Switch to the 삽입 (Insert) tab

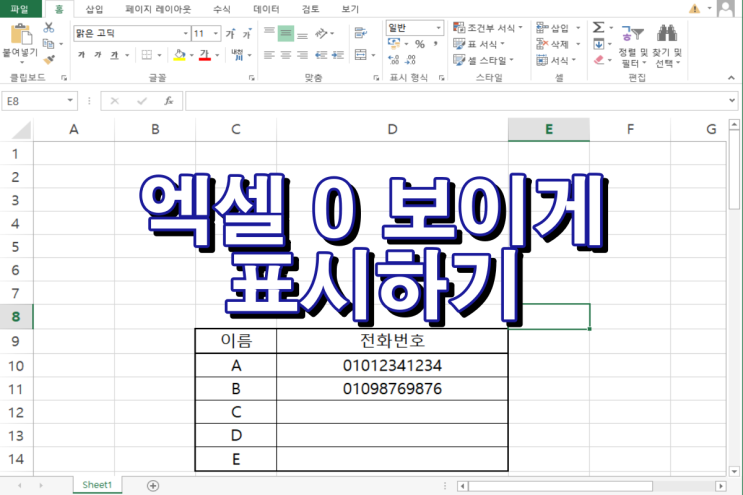pos(94,9)
